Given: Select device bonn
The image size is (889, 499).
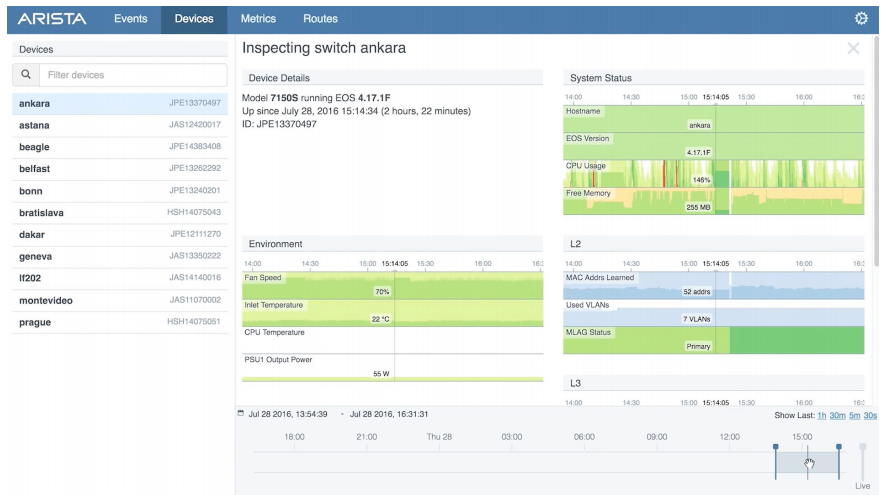Looking at the screenshot, I should (120, 191).
